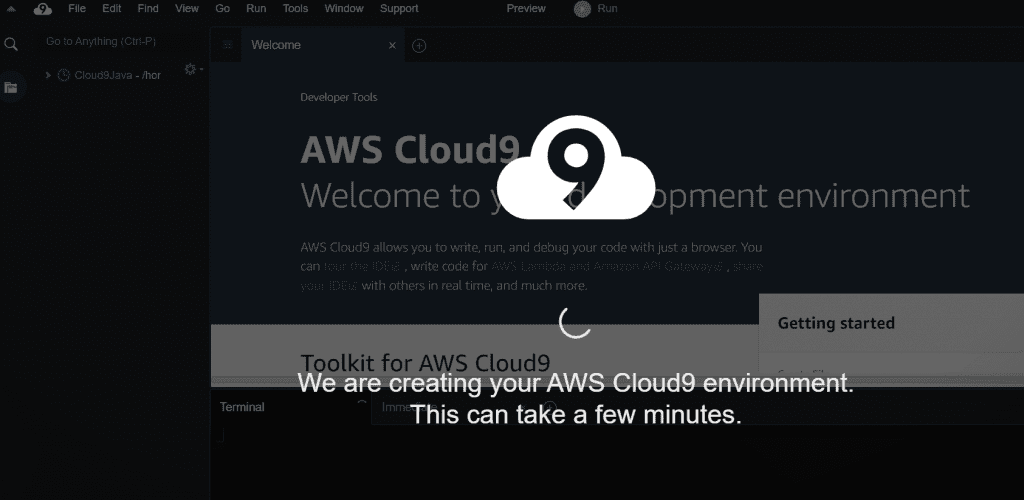The width and height of the screenshot is (1024, 500).
Task: Open the Support menu
Action: [399, 9]
